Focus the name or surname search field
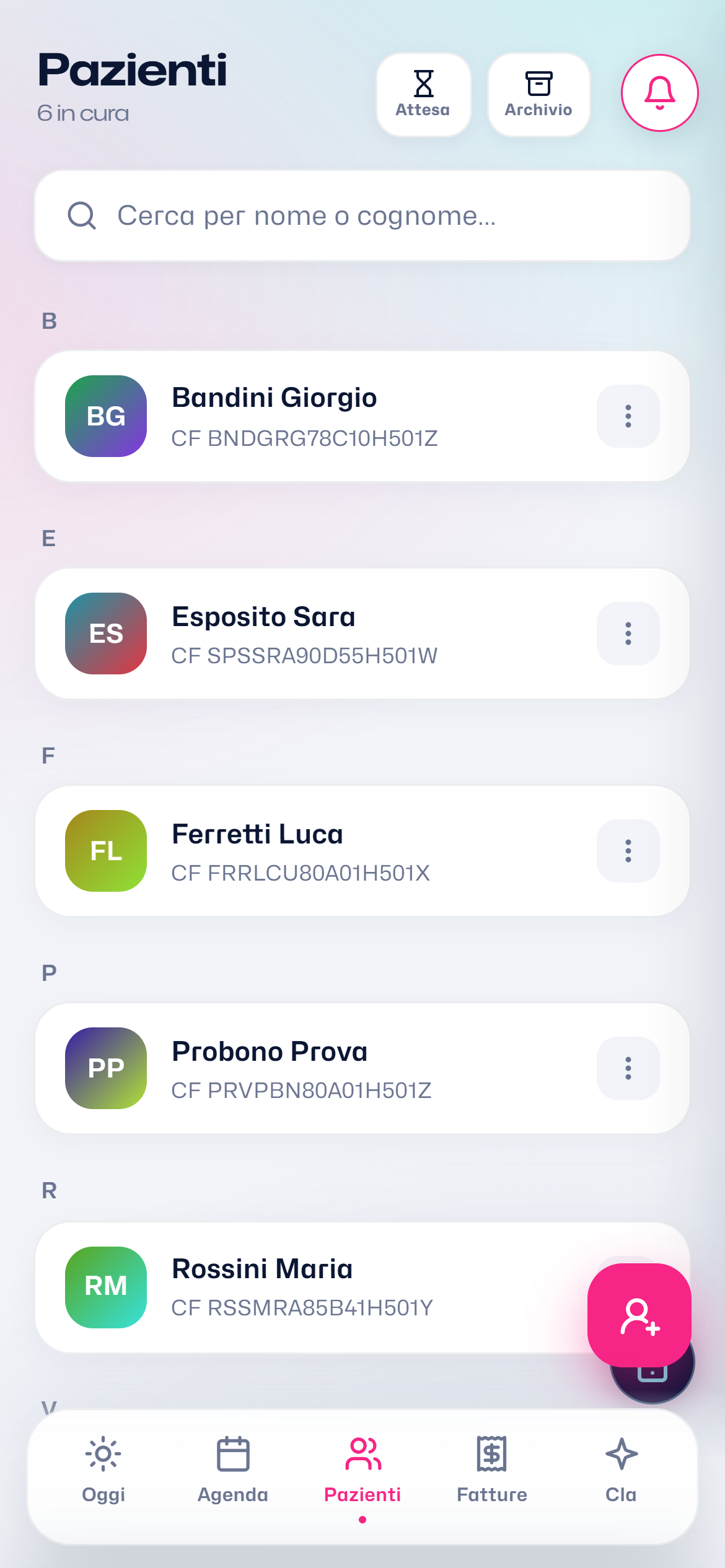Image resolution: width=725 pixels, height=1568 pixels. click(x=362, y=216)
